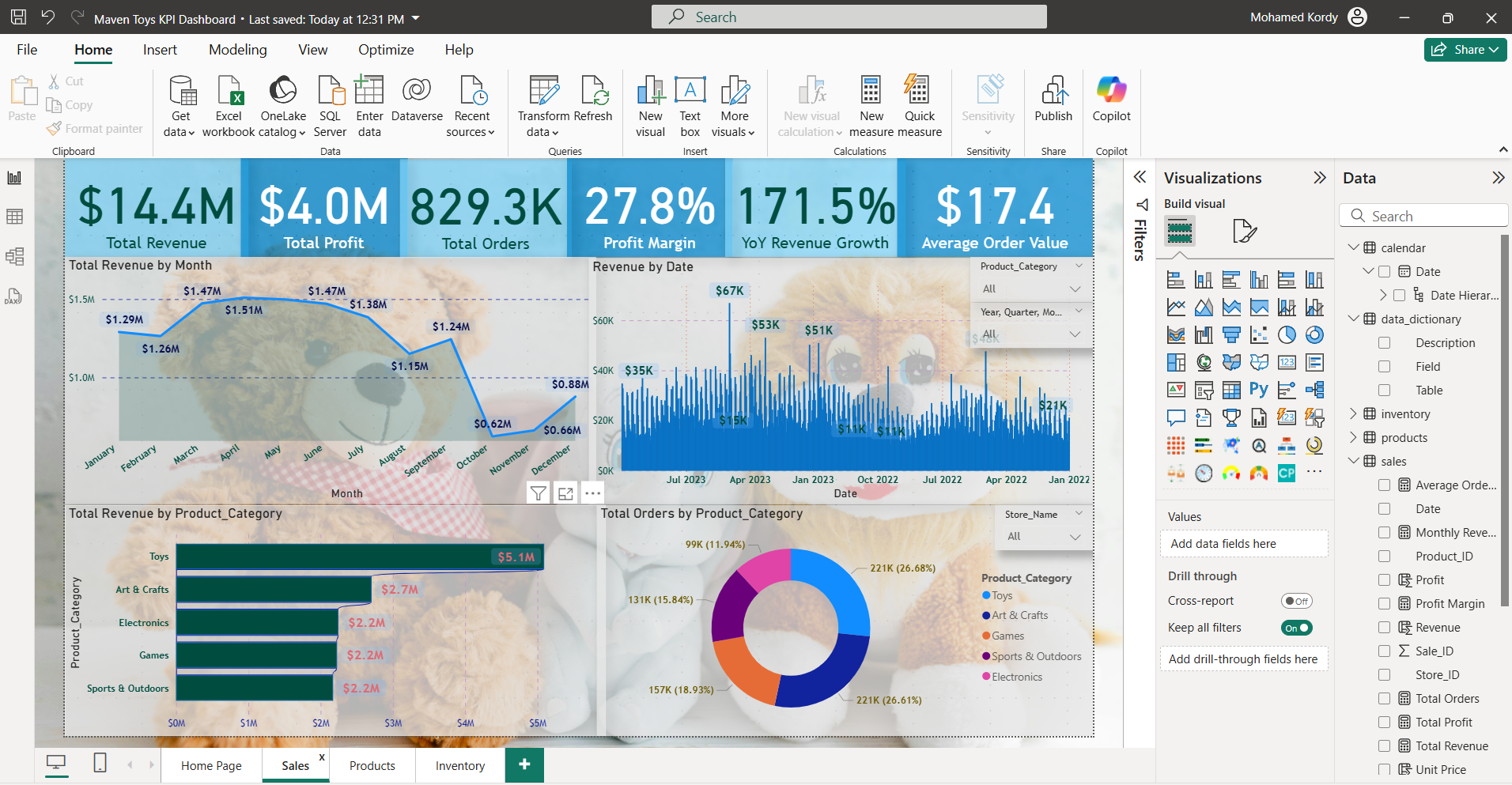Open the Insert ribbon tab

tap(160, 50)
